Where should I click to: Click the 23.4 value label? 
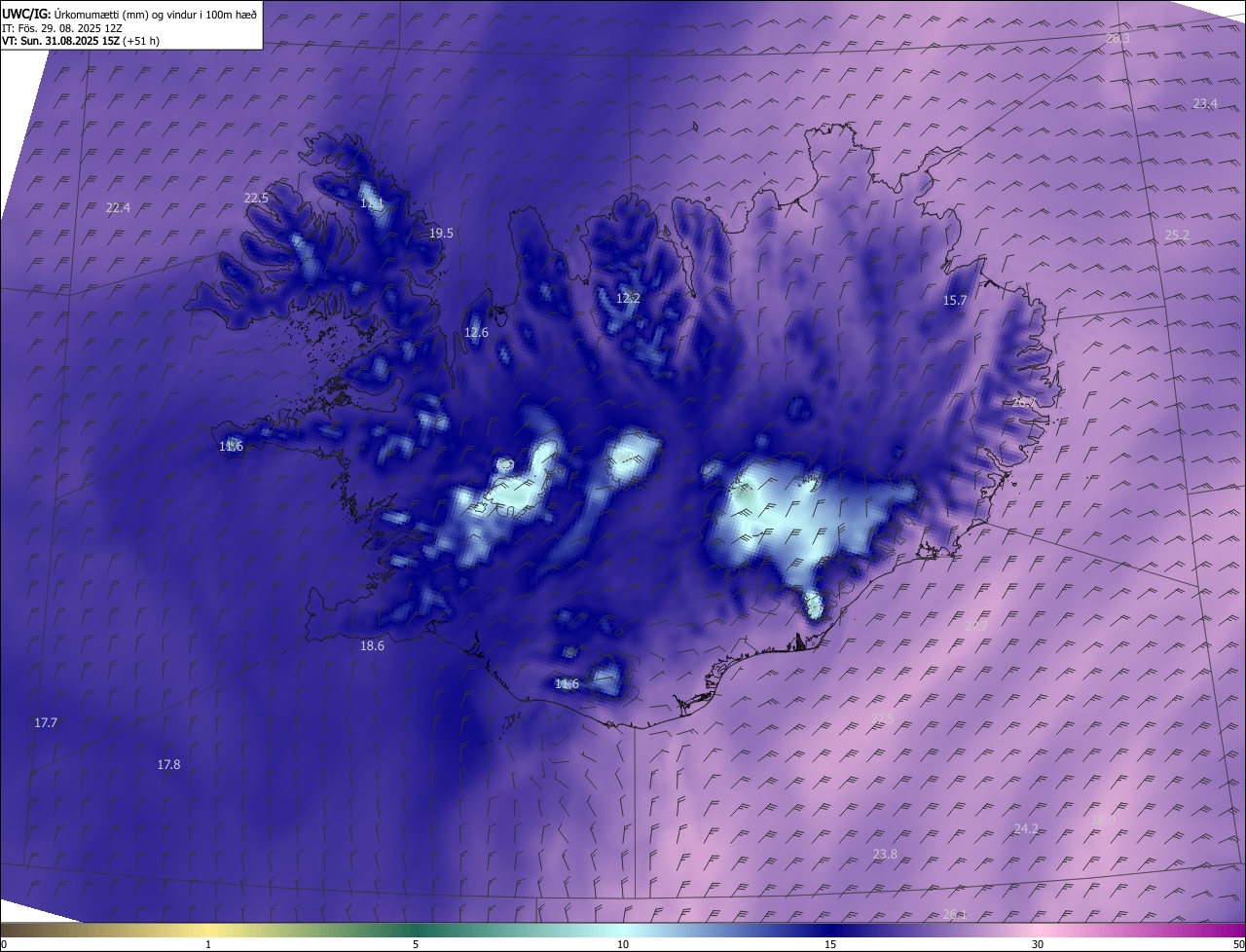click(1205, 103)
